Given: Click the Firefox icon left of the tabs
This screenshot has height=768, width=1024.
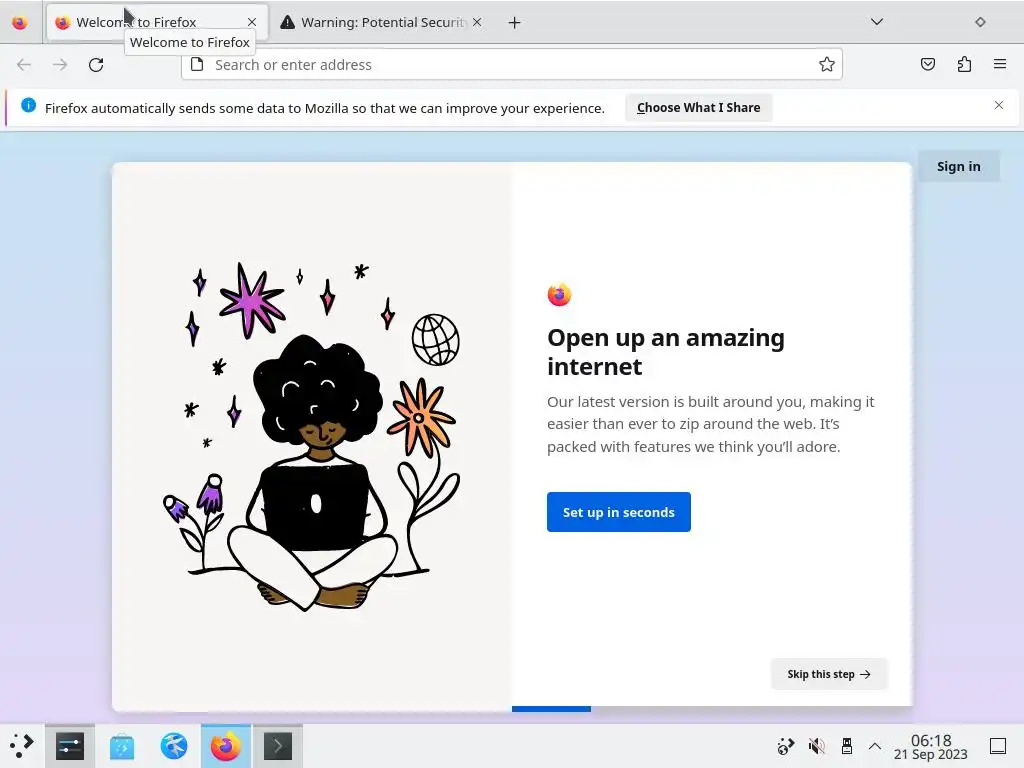Looking at the screenshot, I should point(20,23).
